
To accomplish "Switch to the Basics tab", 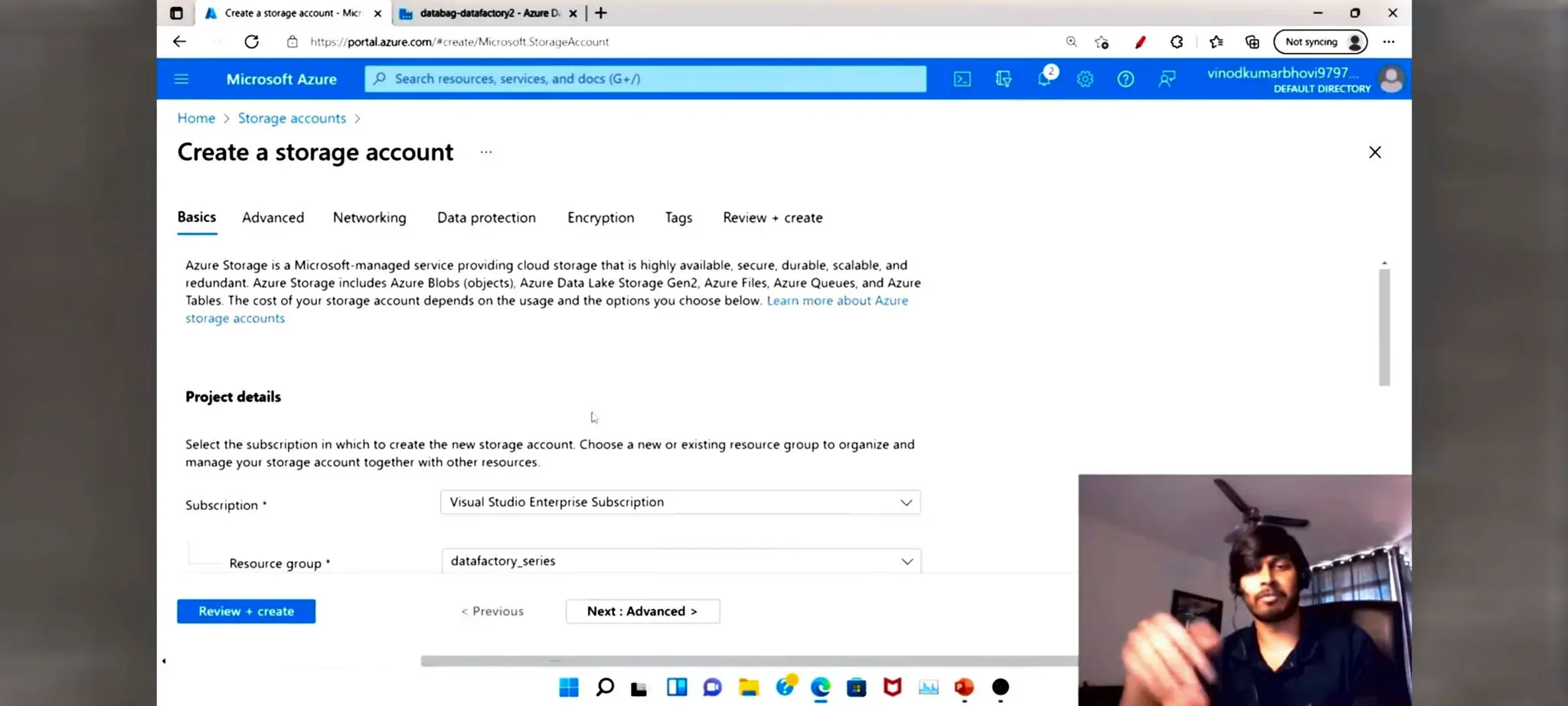I will (197, 217).
